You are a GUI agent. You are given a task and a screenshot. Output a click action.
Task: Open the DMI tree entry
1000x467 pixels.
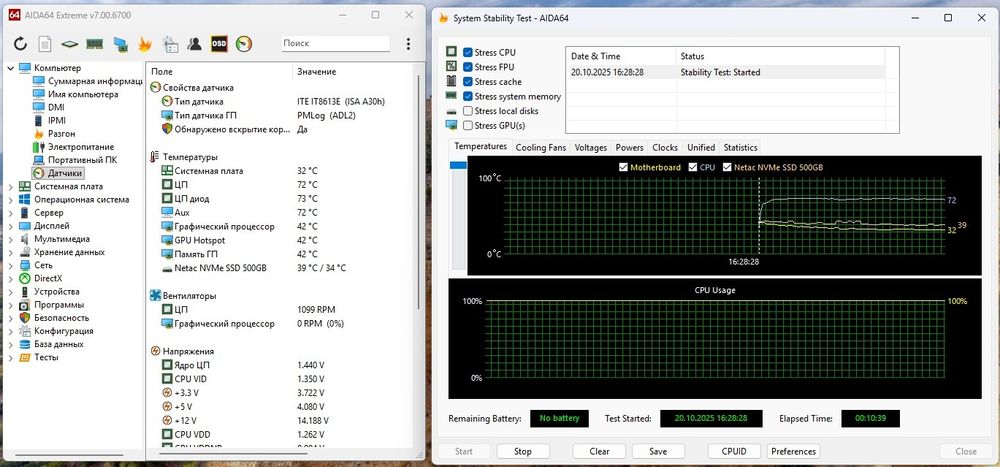pos(56,107)
